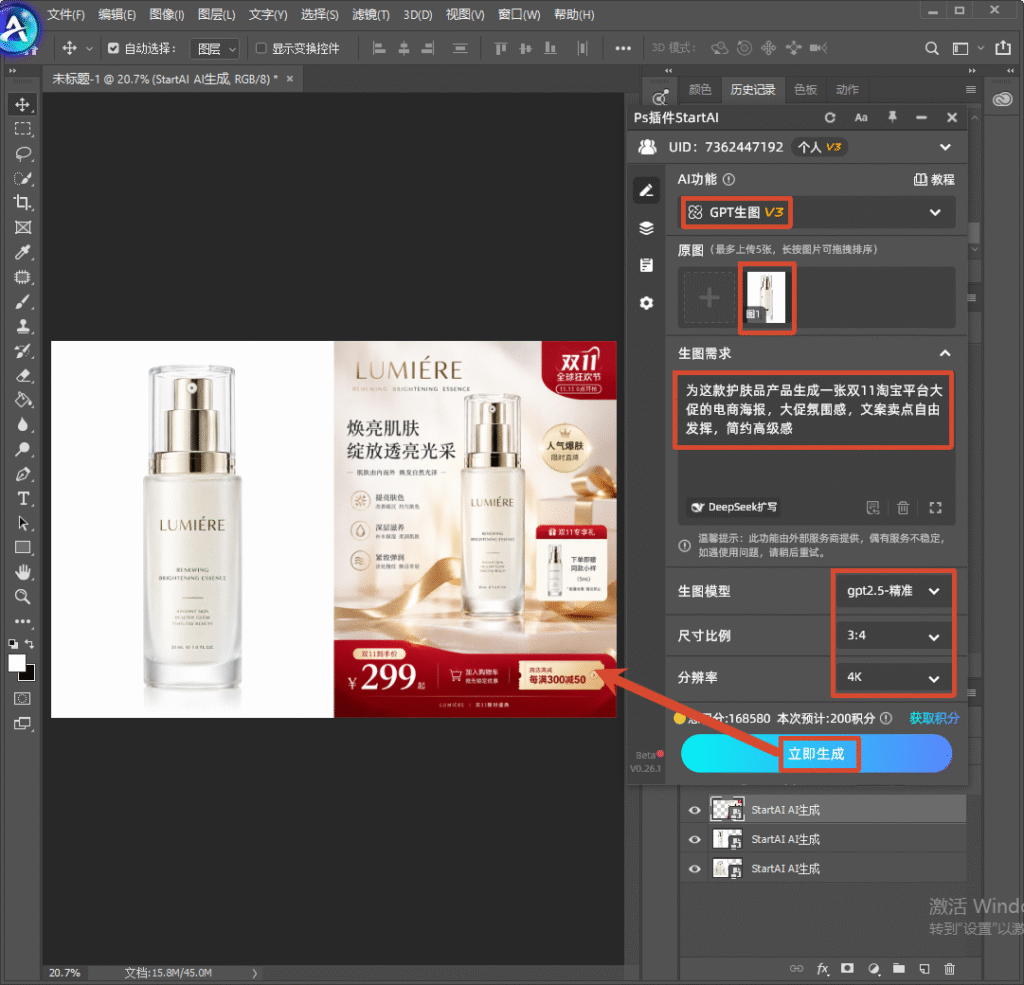Pin the StartAI plugin panel
Image resolution: width=1024 pixels, height=985 pixels.
click(892, 117)
